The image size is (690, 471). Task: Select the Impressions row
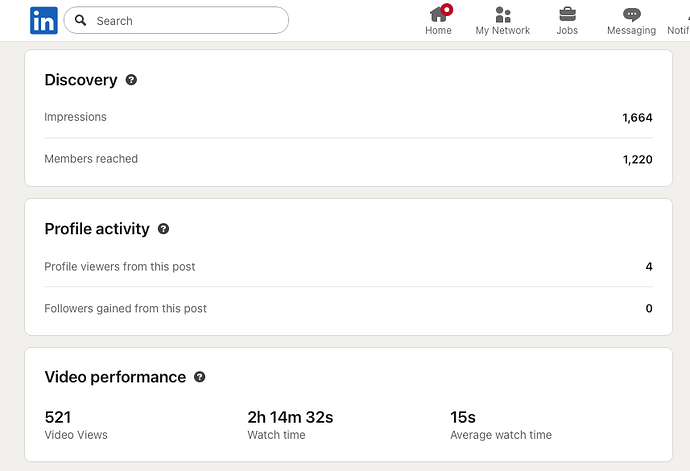(x=349, y=118)
